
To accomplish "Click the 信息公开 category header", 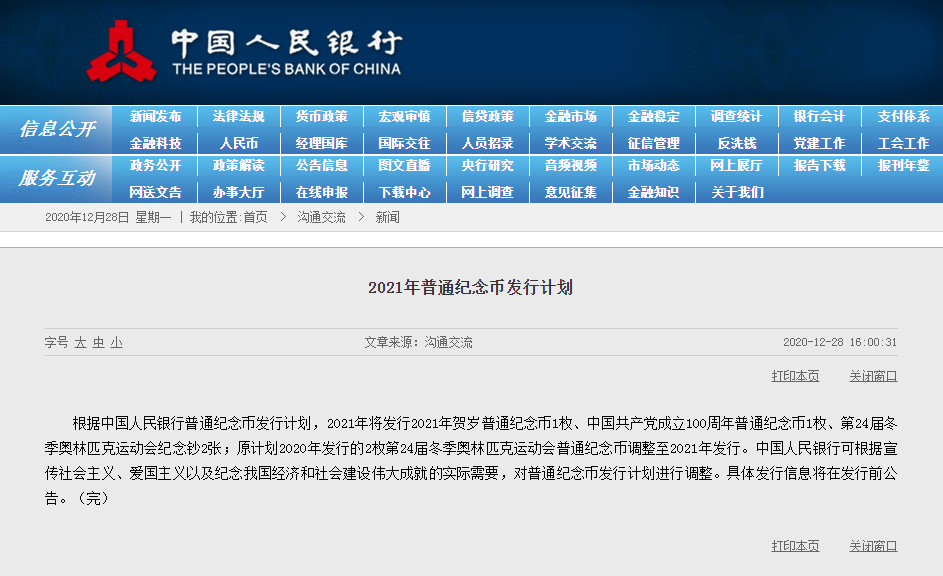I will point(57,129).
